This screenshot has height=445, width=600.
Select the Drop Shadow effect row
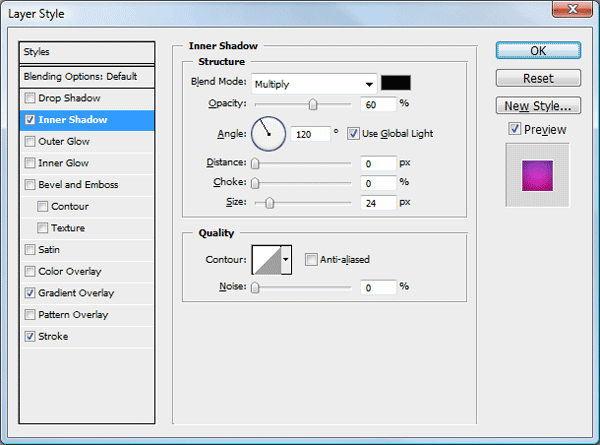point(87,98)
